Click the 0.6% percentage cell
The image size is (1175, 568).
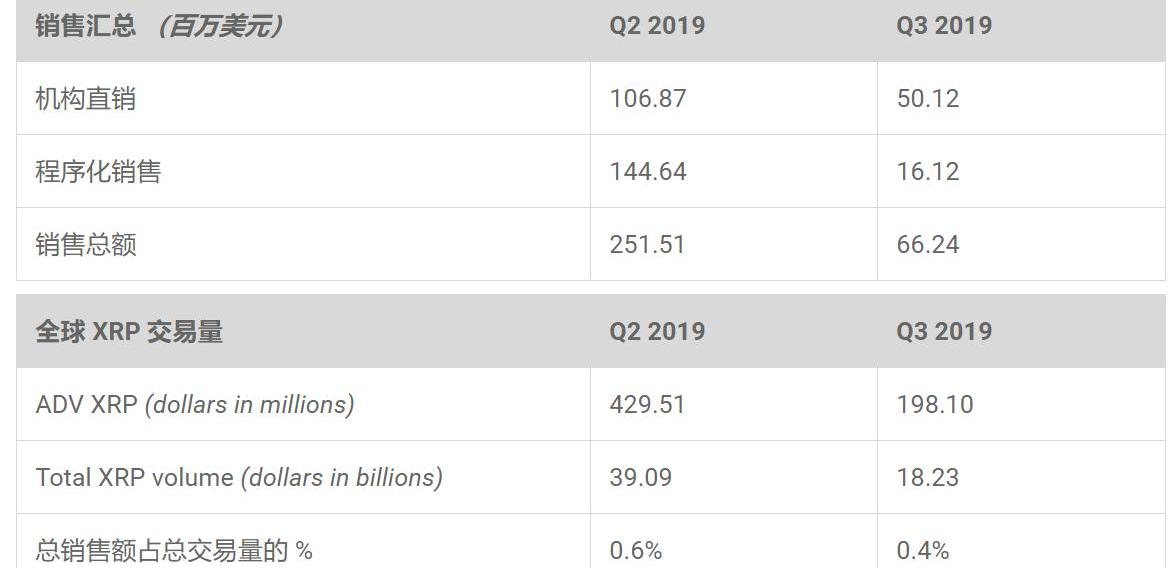[x=636, y=550]
